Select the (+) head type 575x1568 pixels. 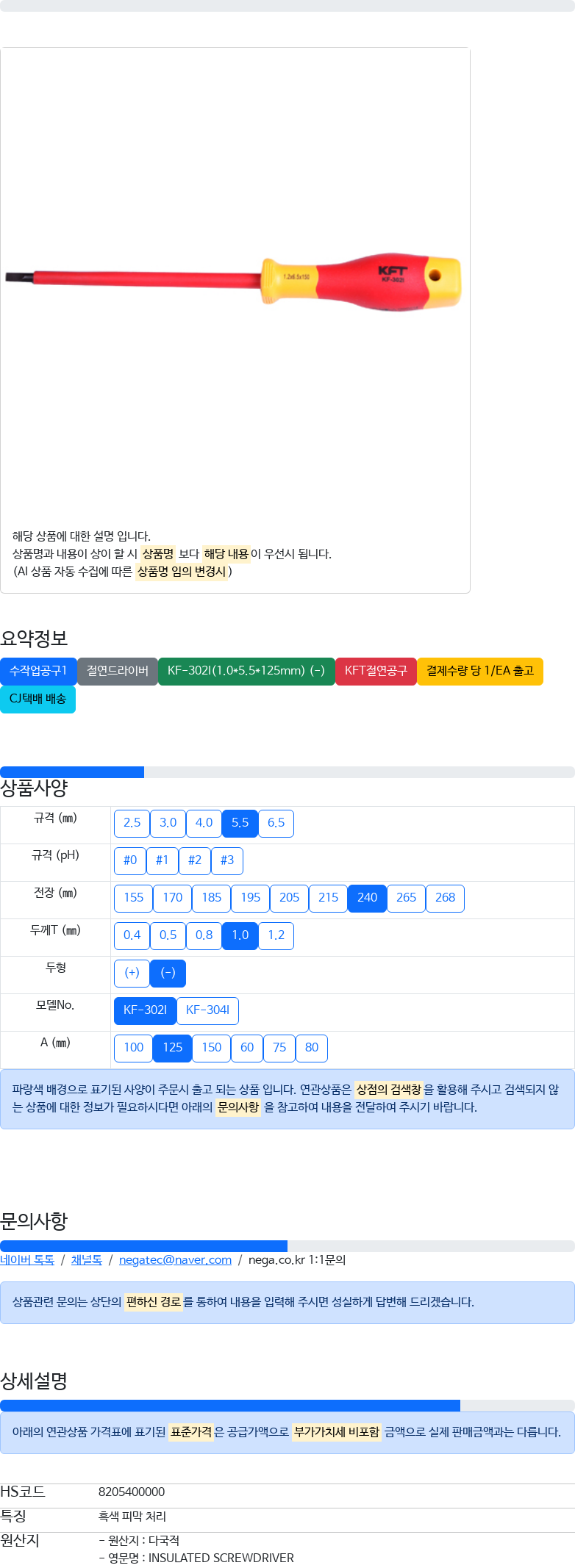point(132,973)
